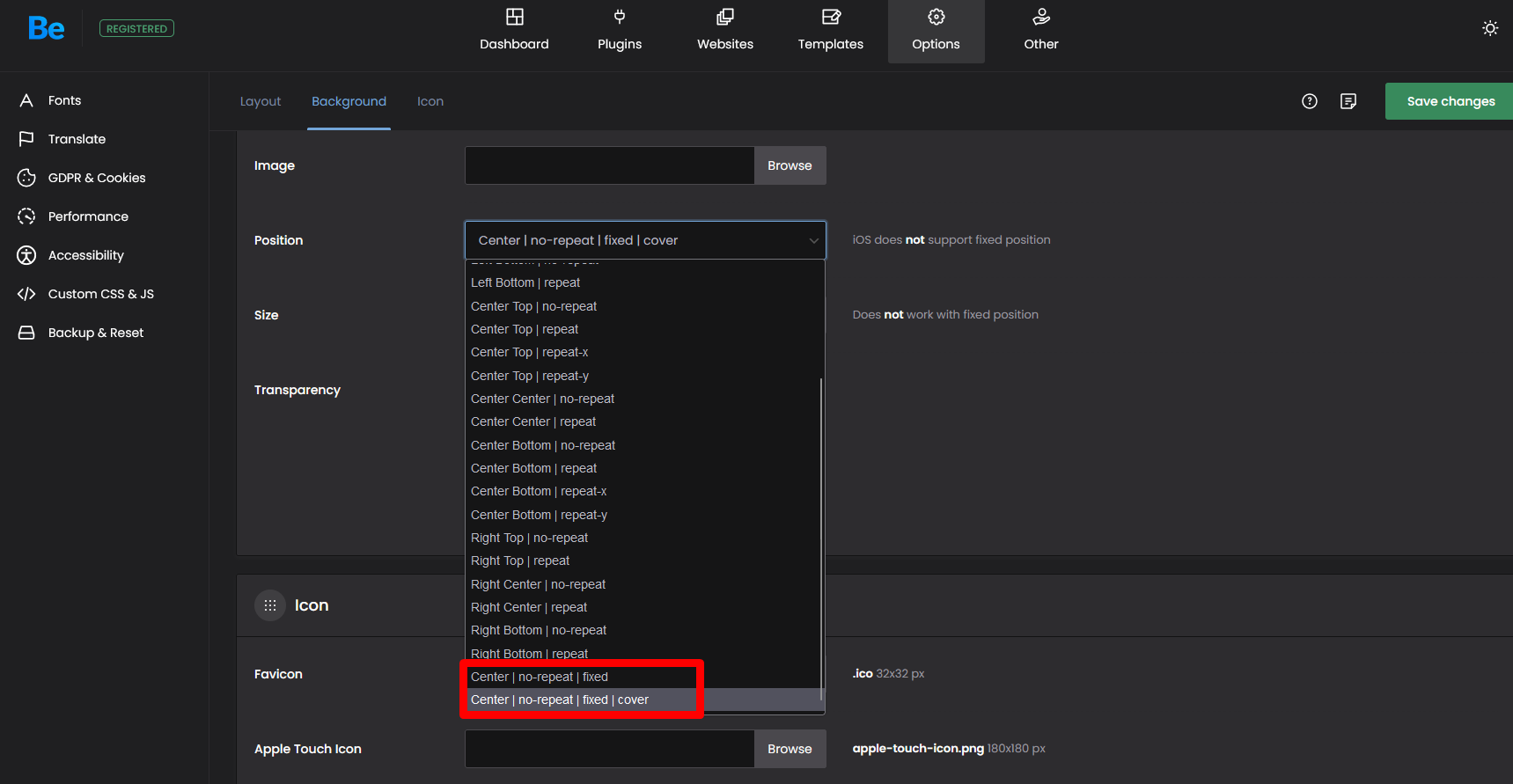Open the Fonts menu item
Screen dimensions: 1513x784
tap(64, 100)
